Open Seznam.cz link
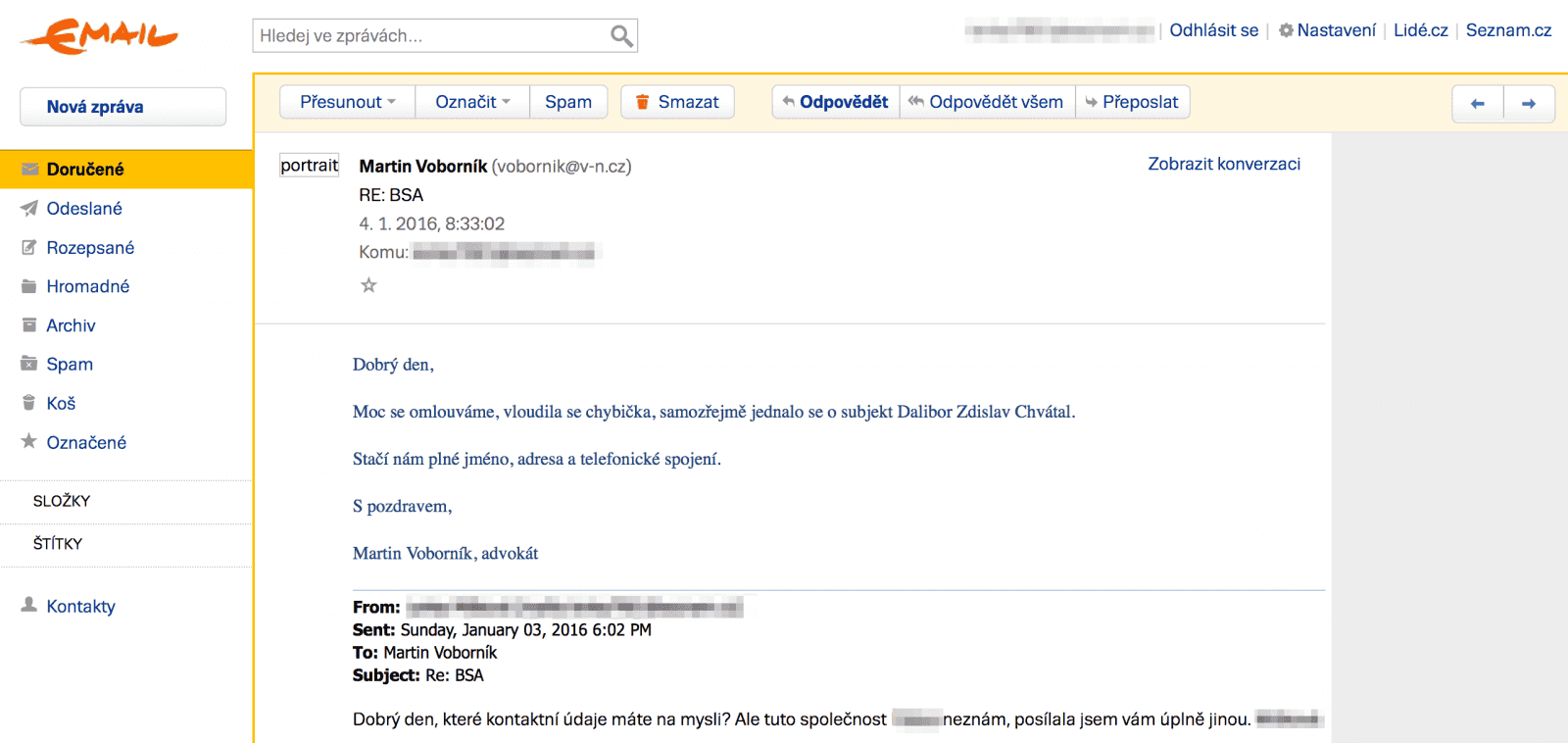Viewport: 1568px width, 743px height. click(1508, 30)
